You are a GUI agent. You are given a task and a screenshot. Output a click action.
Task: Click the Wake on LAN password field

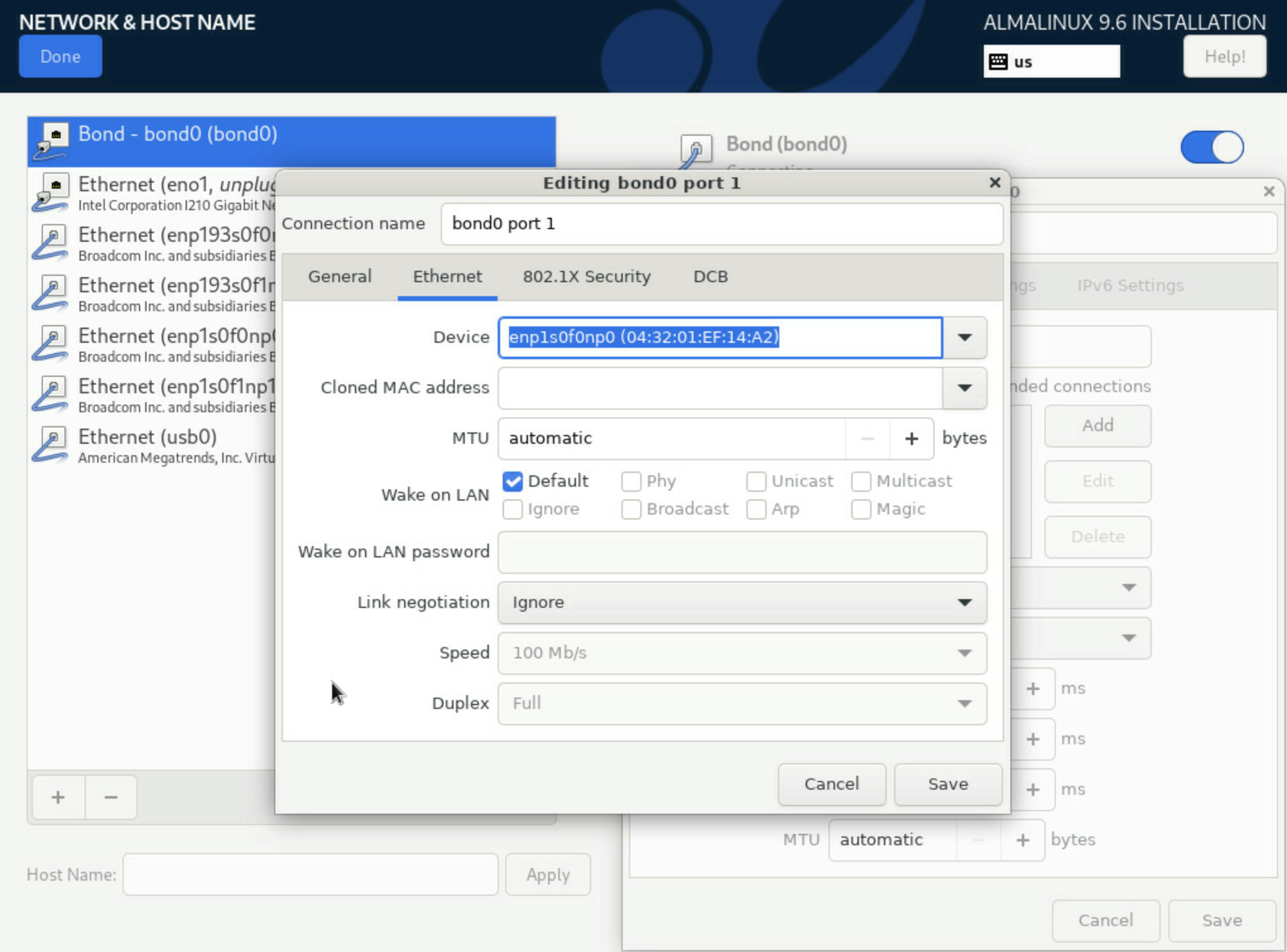[742, 552]
